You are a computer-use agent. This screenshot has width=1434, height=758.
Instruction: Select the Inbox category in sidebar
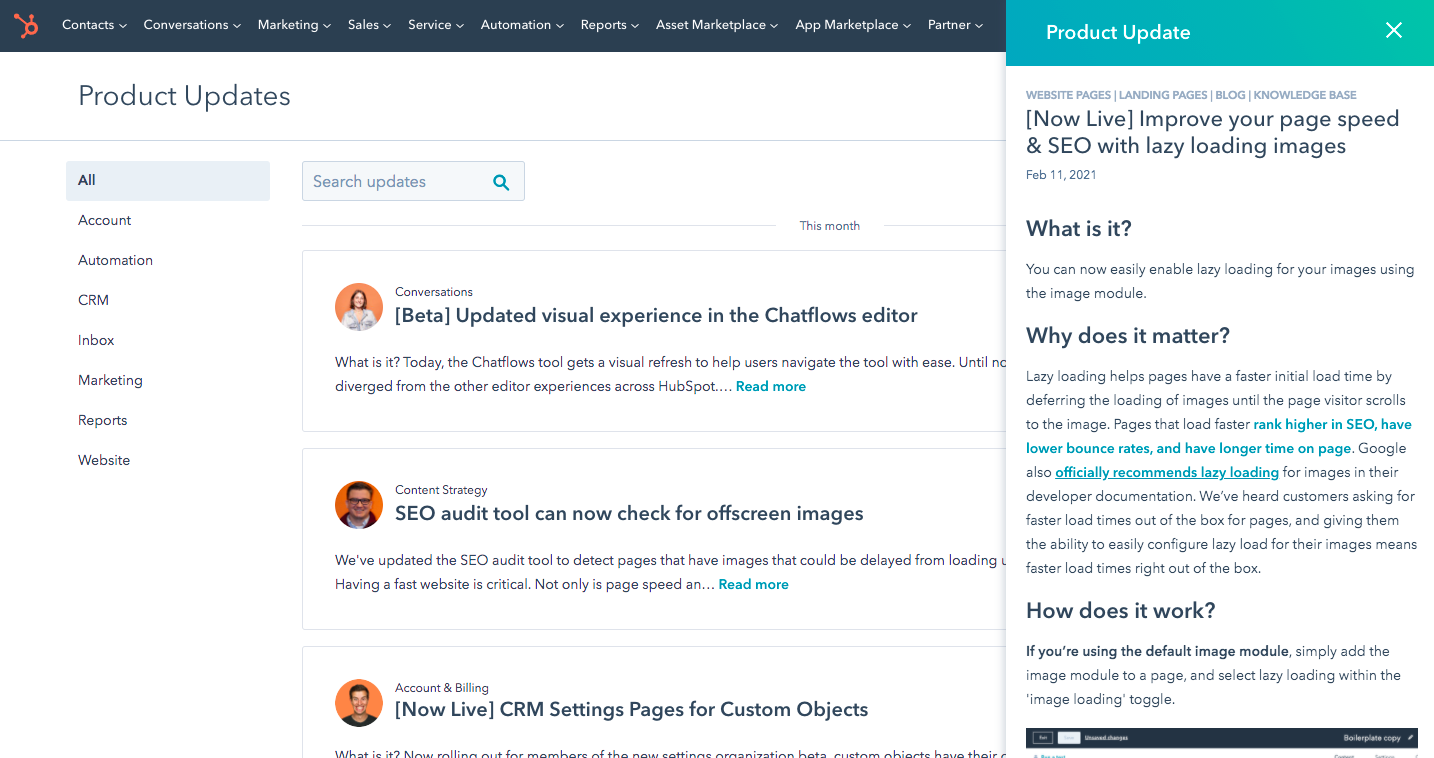(95, 340)
